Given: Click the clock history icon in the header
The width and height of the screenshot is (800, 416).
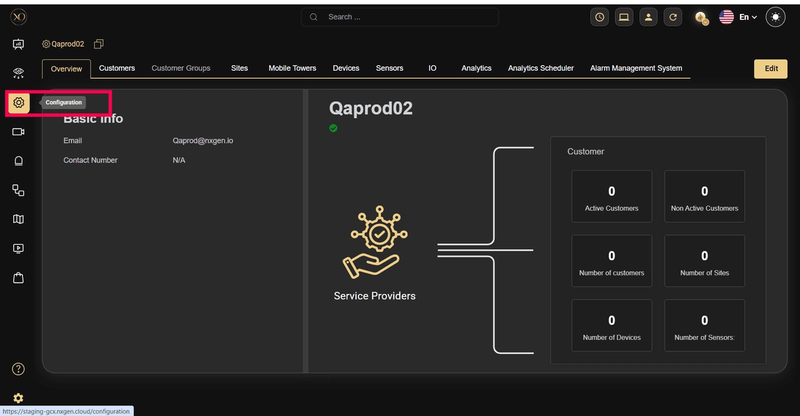Looking at the screenshot, I should [x=599, y=17].
